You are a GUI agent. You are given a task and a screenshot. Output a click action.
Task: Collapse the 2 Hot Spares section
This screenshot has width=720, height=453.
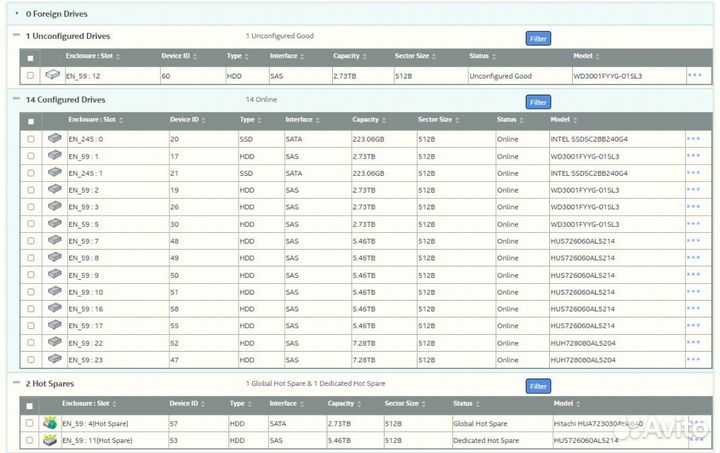tap(16, 383)
